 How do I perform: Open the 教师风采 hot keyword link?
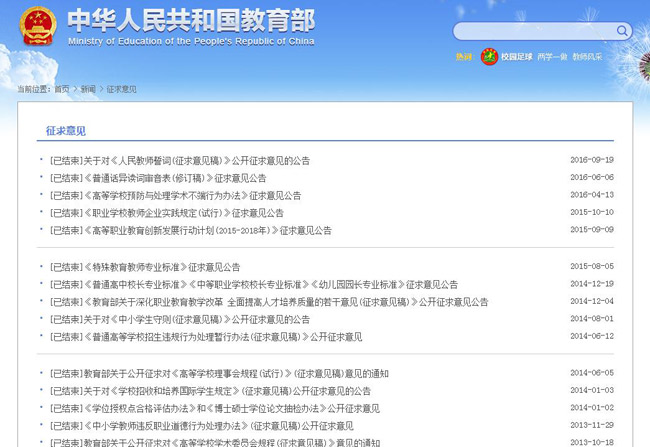(588, 58)
